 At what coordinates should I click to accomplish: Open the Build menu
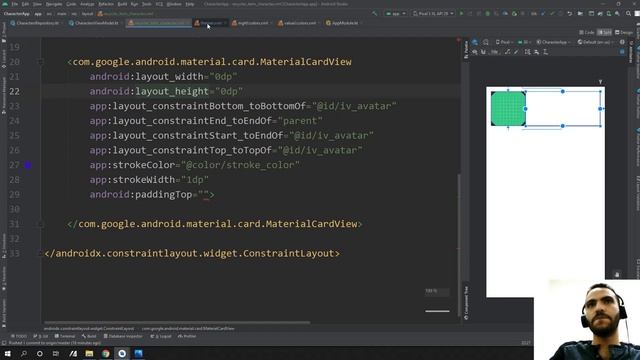point(122,4)
